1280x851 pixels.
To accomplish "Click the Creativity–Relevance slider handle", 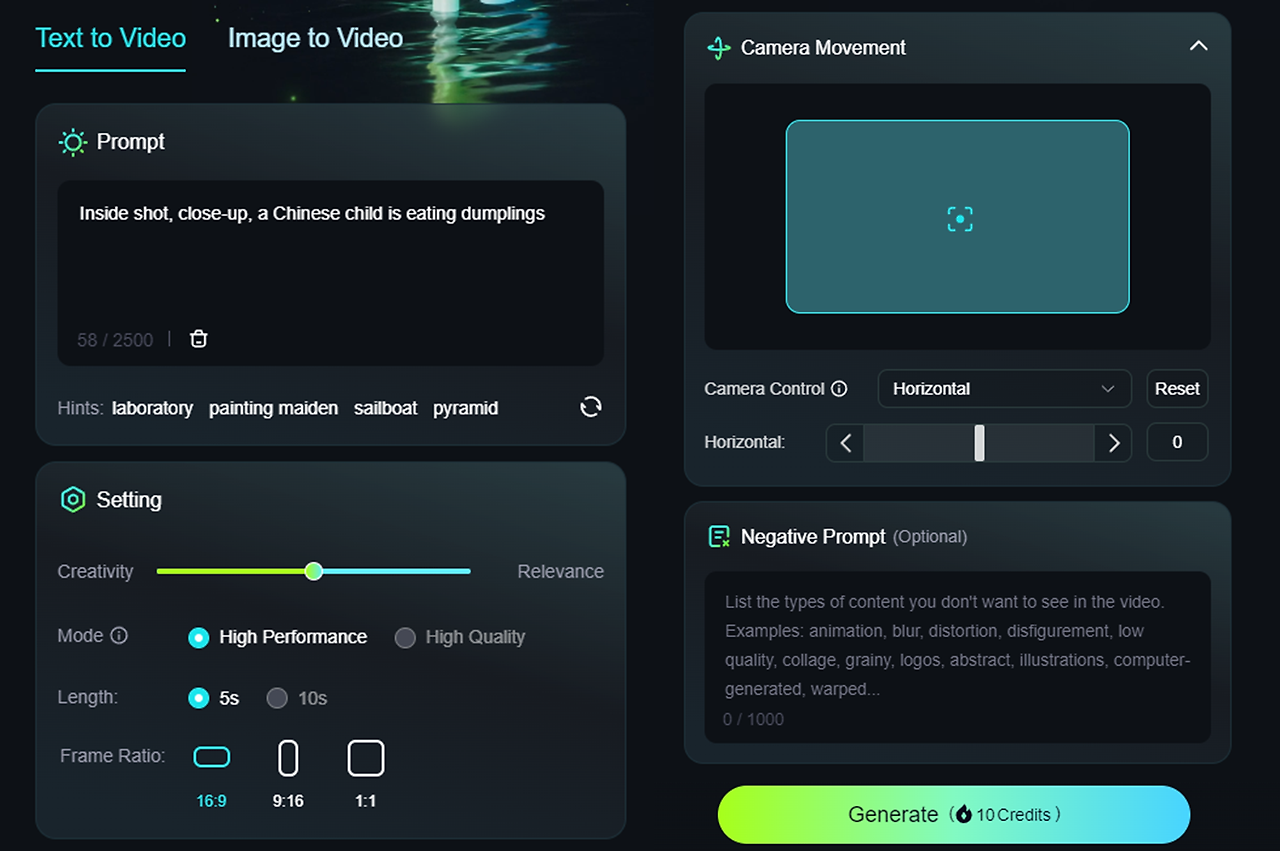I will click(x=314, y=571).
